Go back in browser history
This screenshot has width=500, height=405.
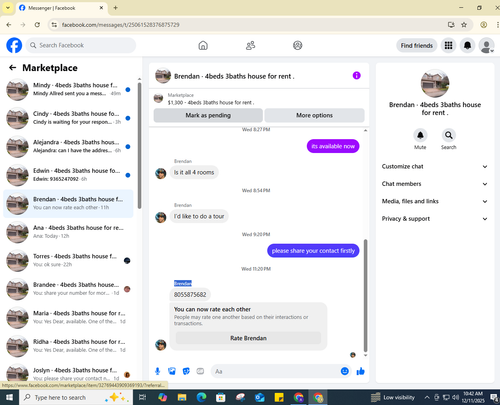point(9,25)
